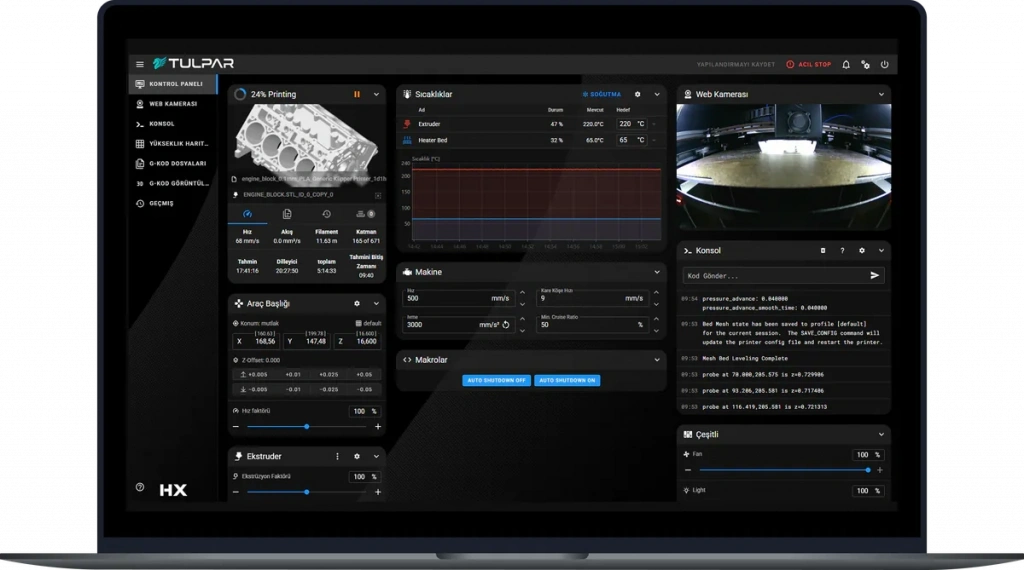Screen dimensions: 1024x570
Task: Toggle the hamburger menu to collapse the sidebar
Action: 140,64
